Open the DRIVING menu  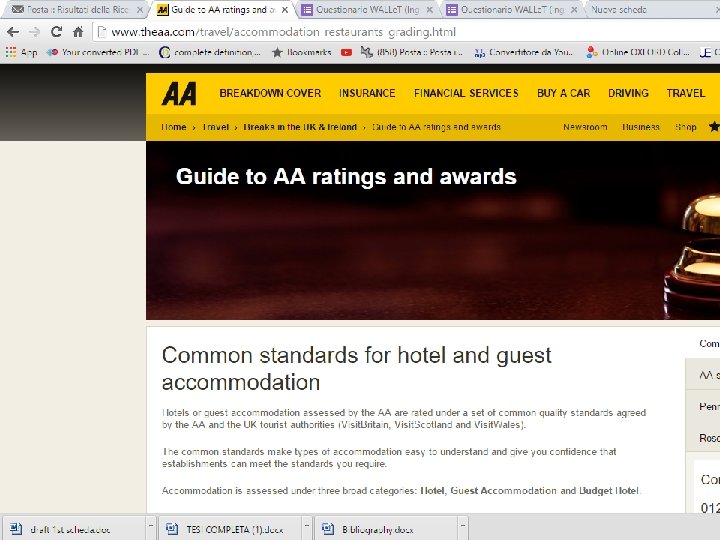tap(628, 93)
